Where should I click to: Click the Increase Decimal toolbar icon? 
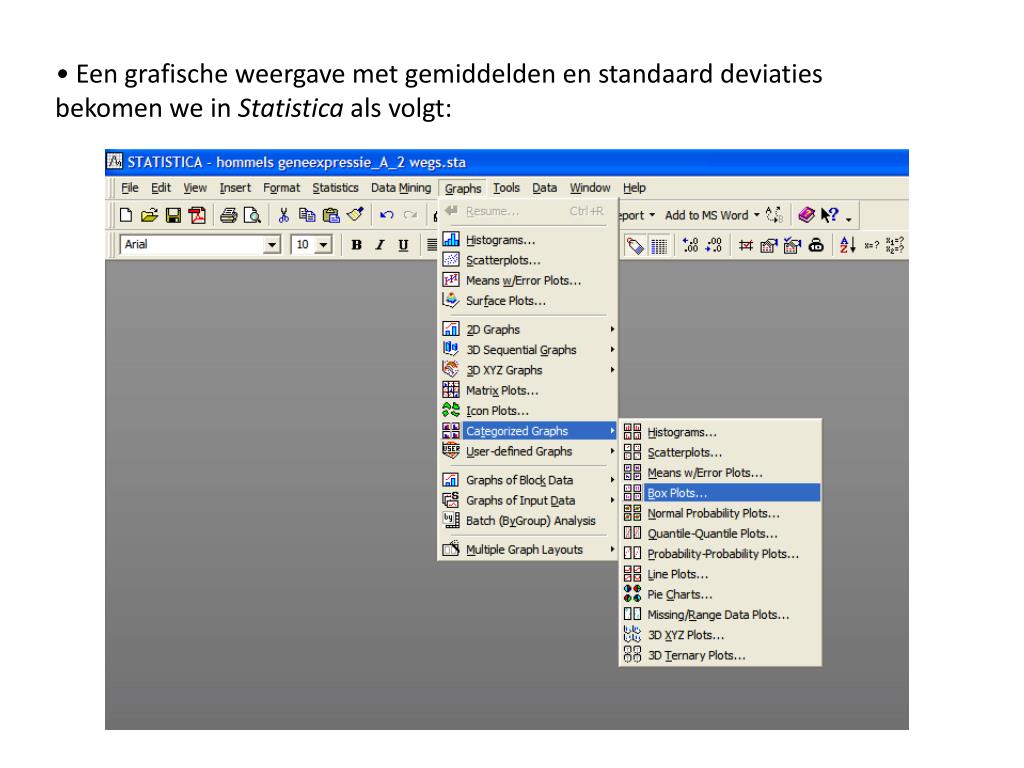[x=690, y=245]
